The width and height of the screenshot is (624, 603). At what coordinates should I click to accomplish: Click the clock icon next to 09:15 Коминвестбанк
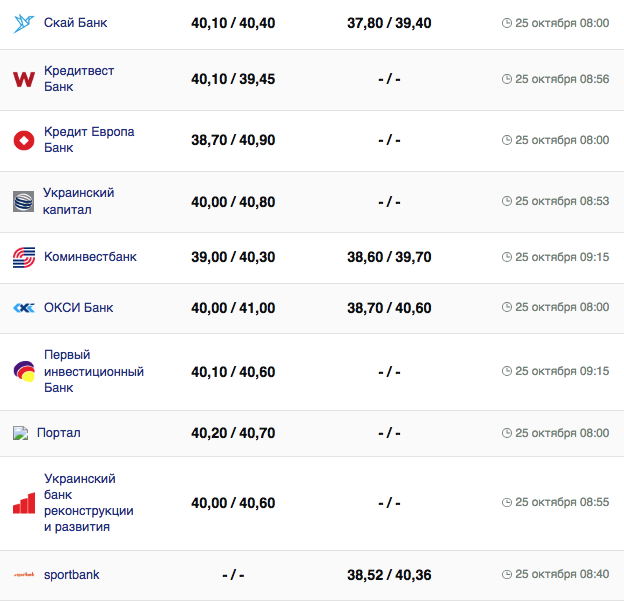pos(506,258)
